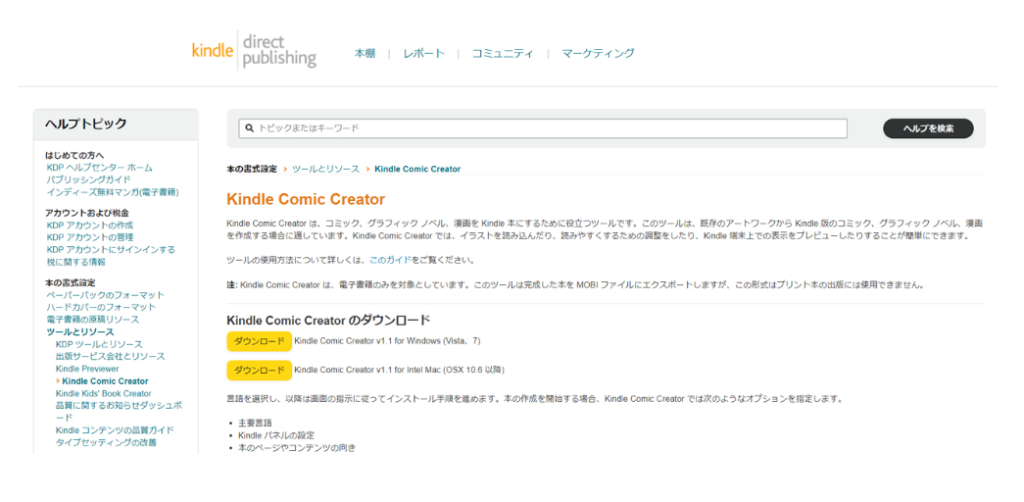The image size is (1024, 502).
Task: Open 品質に関するお知らせダッシュボード link
Action: (119, 411)
